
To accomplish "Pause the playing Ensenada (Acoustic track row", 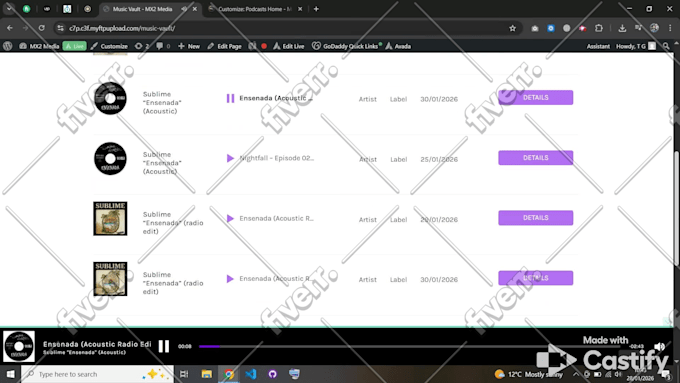I will click(230, 98).
